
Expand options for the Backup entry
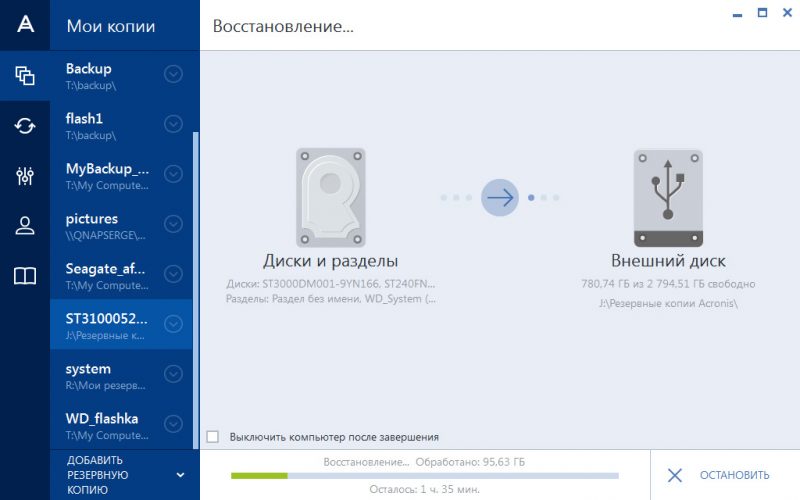click(173, 74)
